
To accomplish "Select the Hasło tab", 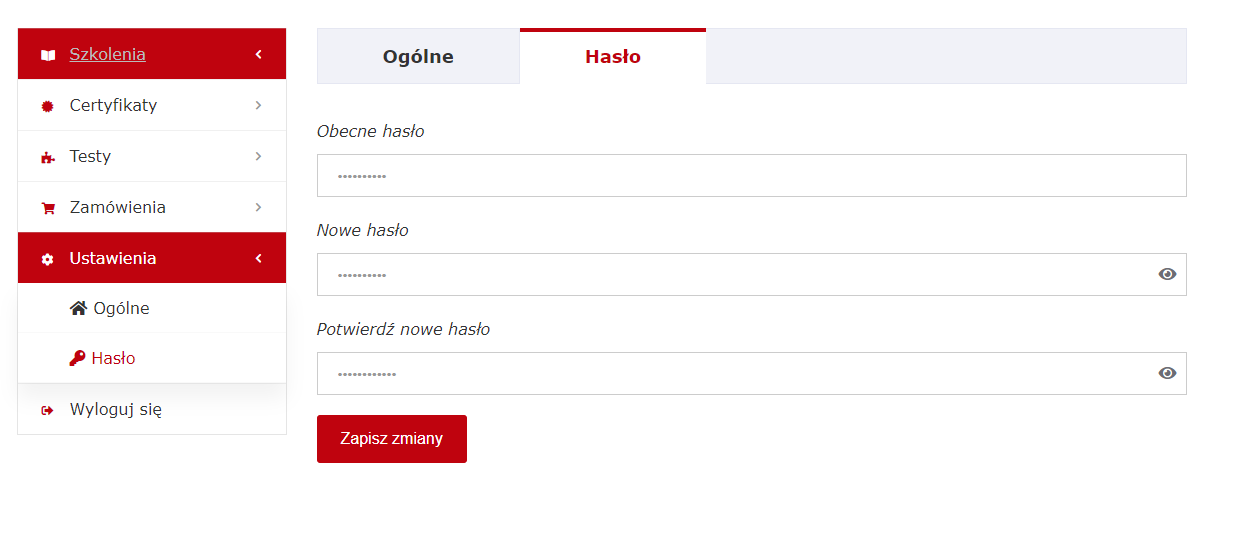I will [x=613, y=57].
